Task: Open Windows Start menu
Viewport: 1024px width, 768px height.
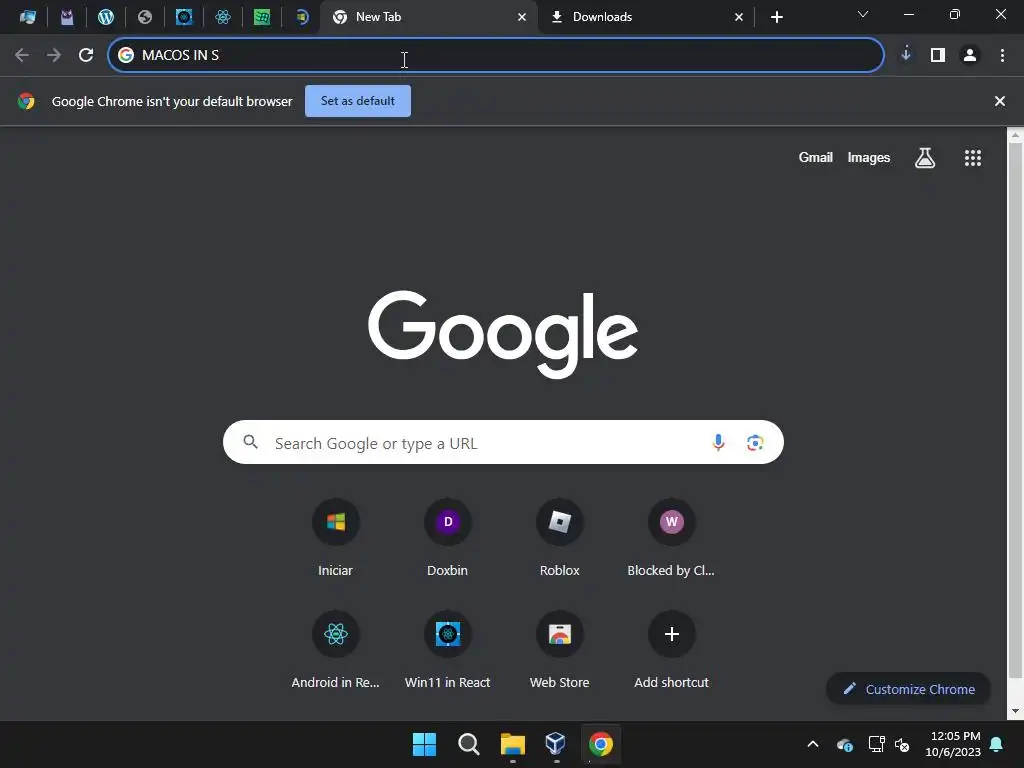Action: (424, 744)
